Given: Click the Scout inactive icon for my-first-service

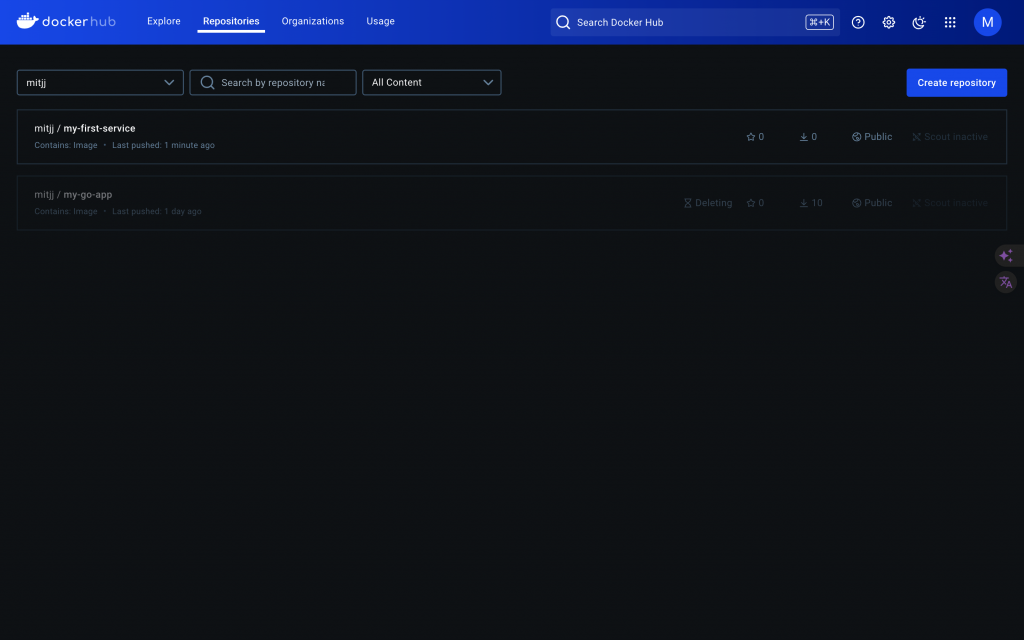Looking at the screenshot, I should point(916,136).
